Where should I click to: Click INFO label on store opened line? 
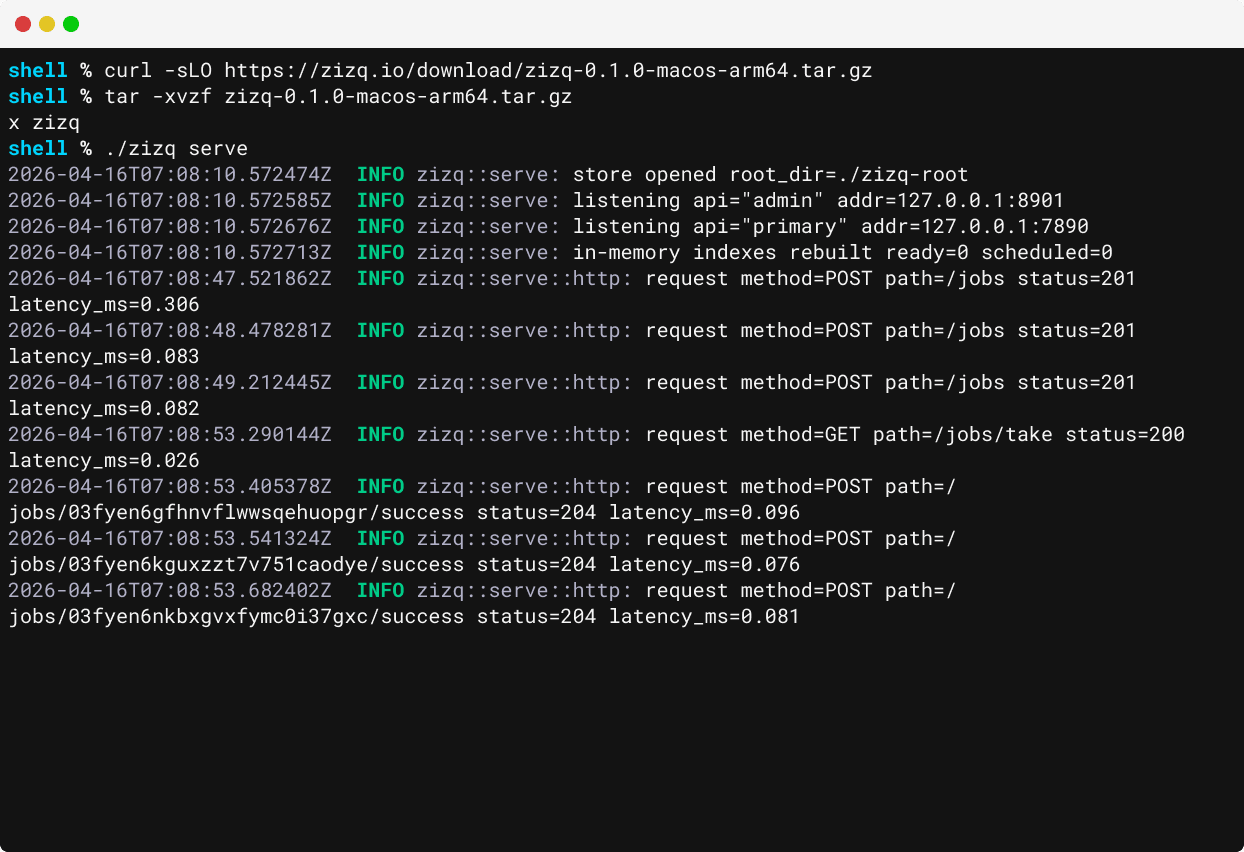(380, 175)
